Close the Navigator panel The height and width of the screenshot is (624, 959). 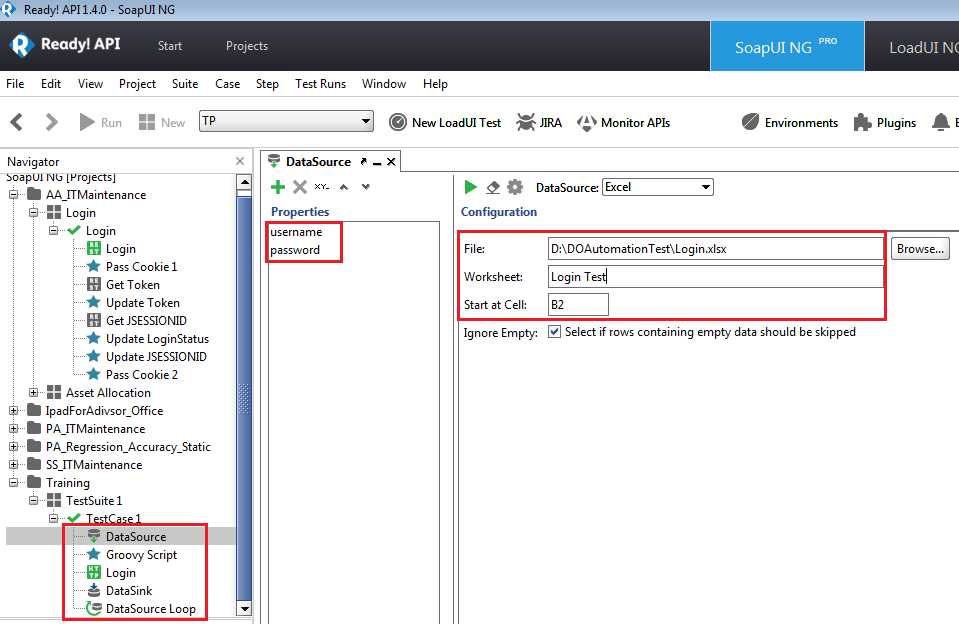pos(240,161)
